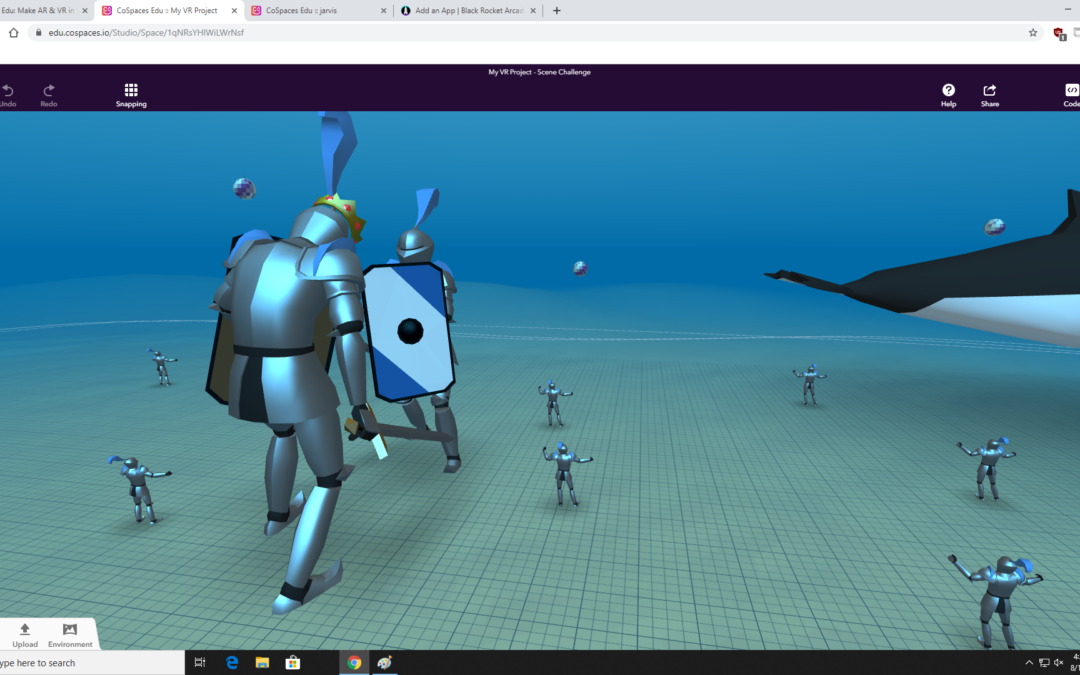1080x675 pixels.
Task: Click the 'My VR Project - Scene Challenge' title
Action: [x=539, y=72]
